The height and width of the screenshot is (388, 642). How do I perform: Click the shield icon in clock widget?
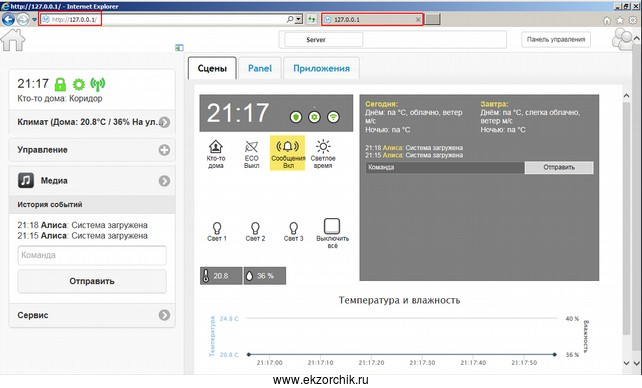tap(296, 117)
